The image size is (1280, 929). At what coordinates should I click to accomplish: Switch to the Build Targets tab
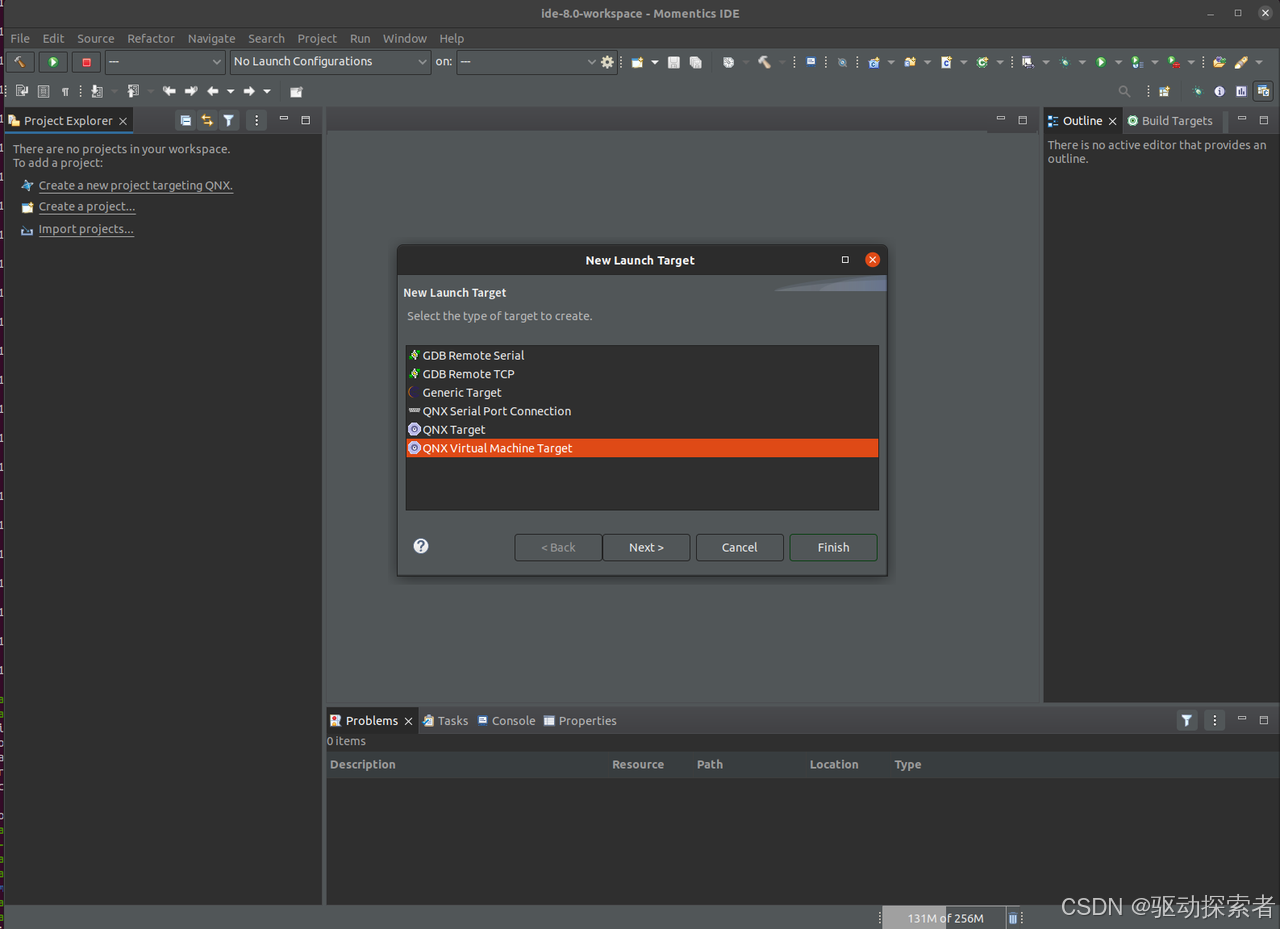[1170, 121]
